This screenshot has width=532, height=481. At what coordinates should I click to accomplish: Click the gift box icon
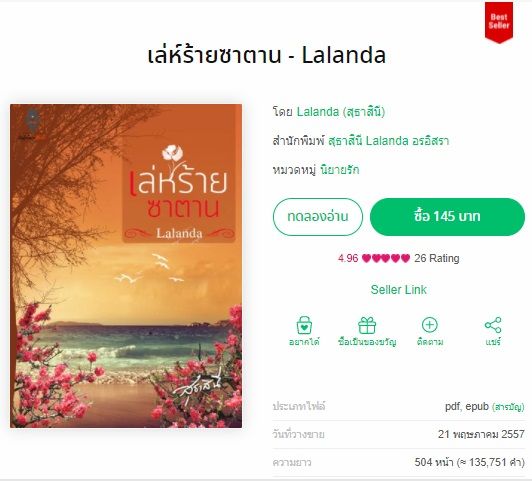click(x=367, y=325)
